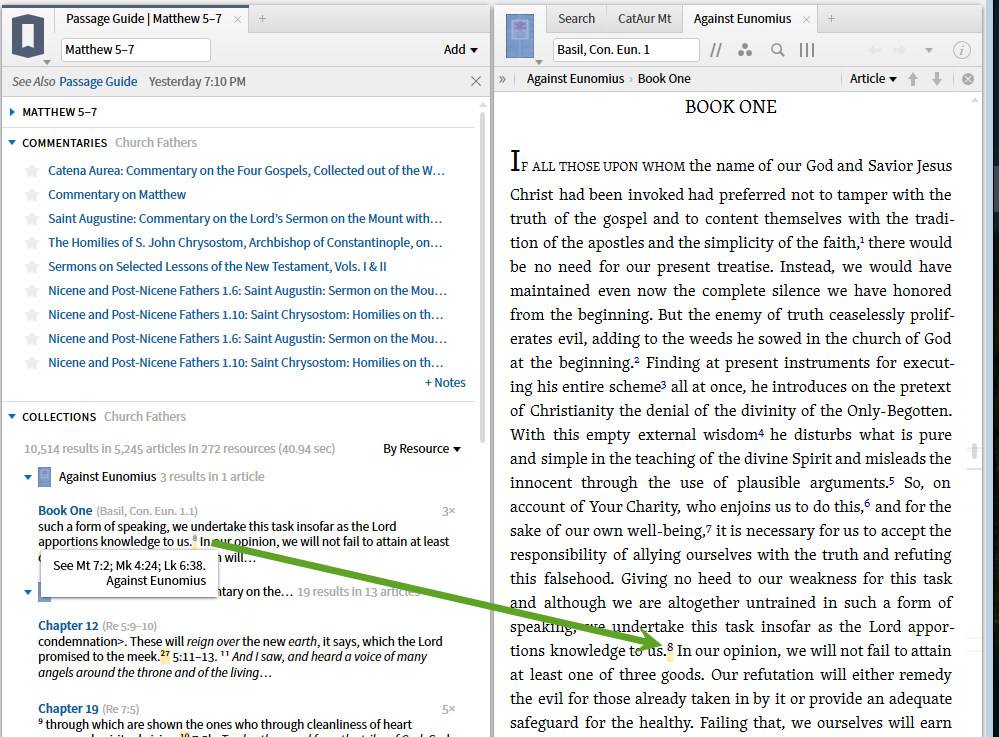Select the Against Eunomius tab

point(742,19)
